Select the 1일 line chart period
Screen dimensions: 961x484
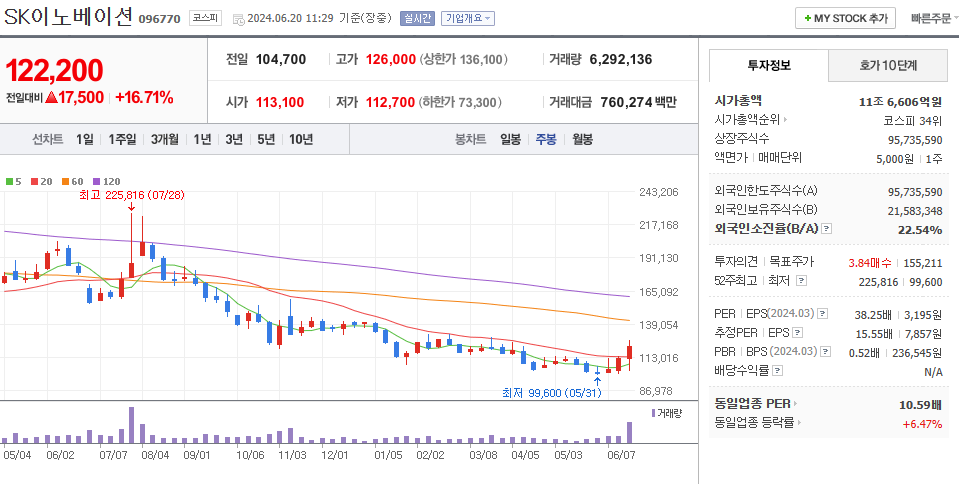click(85, 139)
